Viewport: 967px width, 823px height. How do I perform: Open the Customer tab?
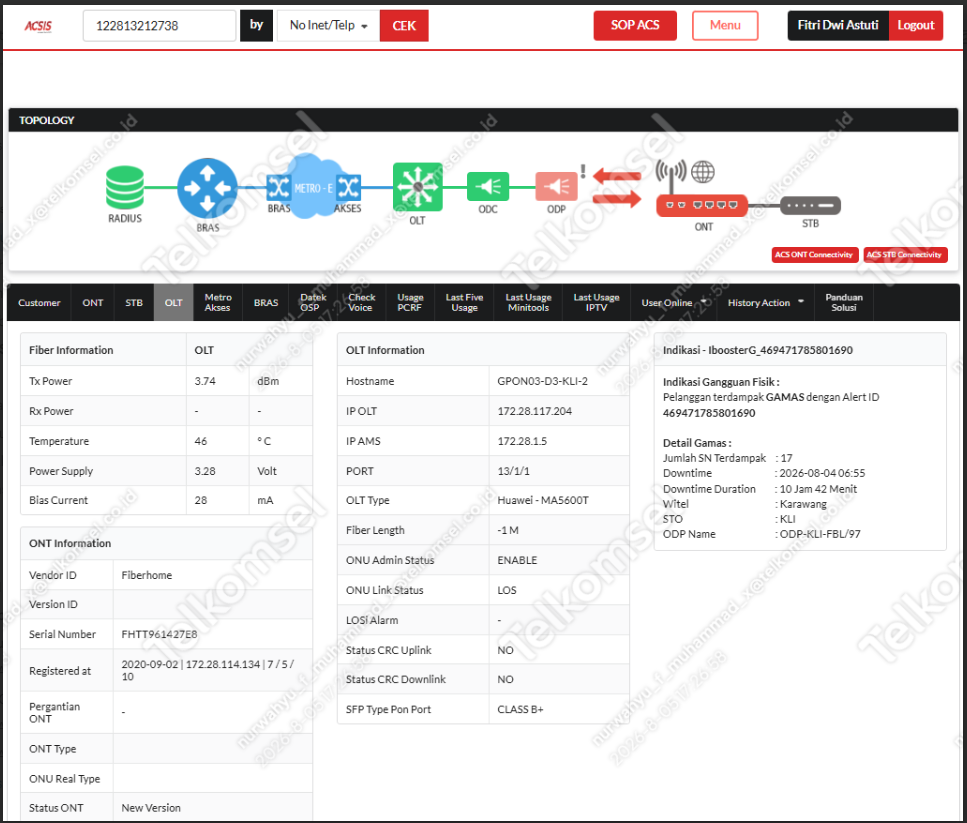39,303
